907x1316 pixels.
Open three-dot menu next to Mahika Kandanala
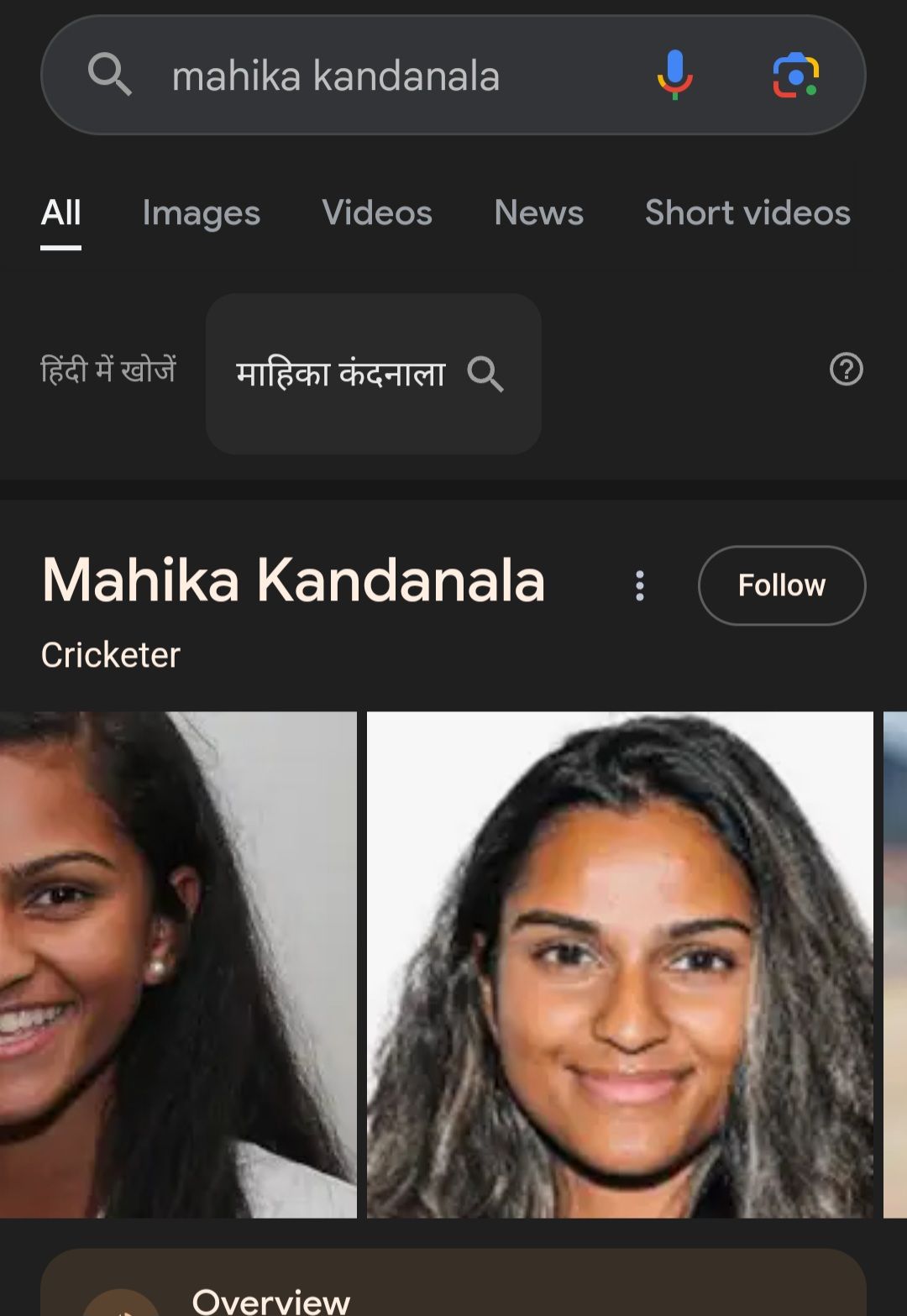(x=640, y=585)
